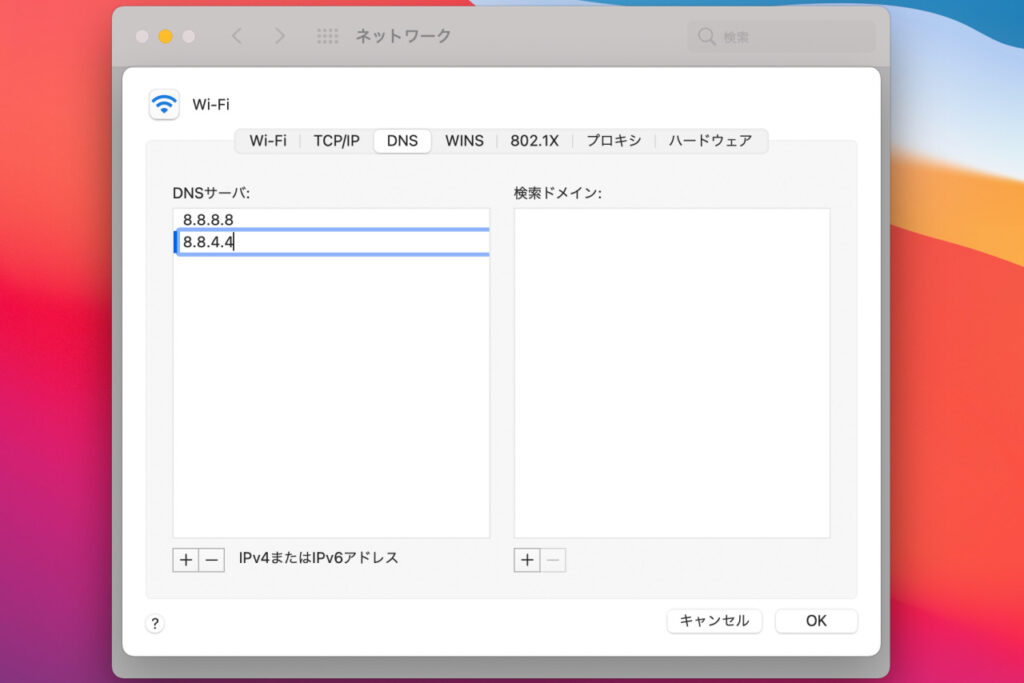Switch to the ハードウェア tab
This screenshot has height=683, width=1024.
[711, 141]
